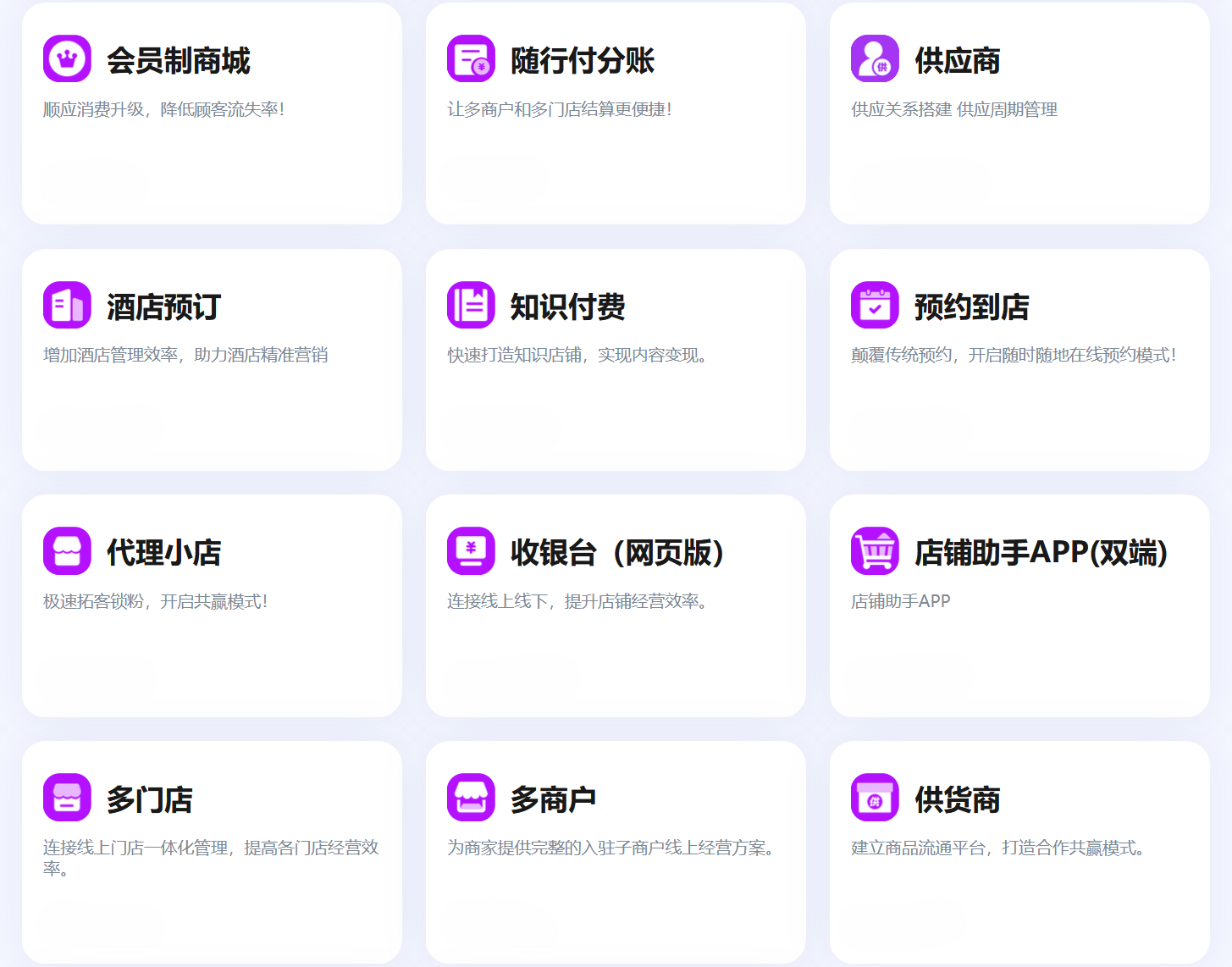Image resolution: width=1232 pixels, height=967 pixels.
Task: Click the shopping cart icon for 店铺助手APP
Action: (875, 551)
